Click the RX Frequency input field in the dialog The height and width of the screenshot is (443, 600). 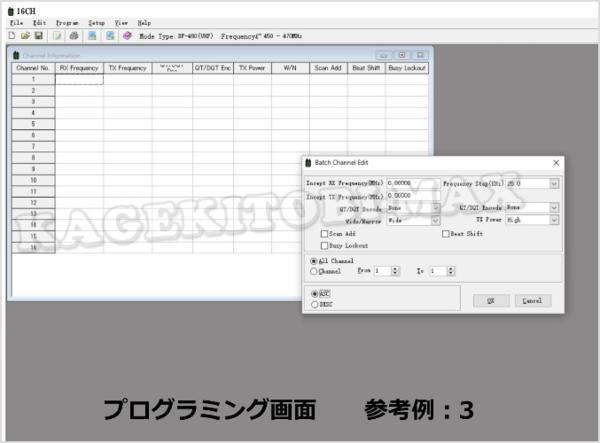pyautogui.click(x=413, y=183)
